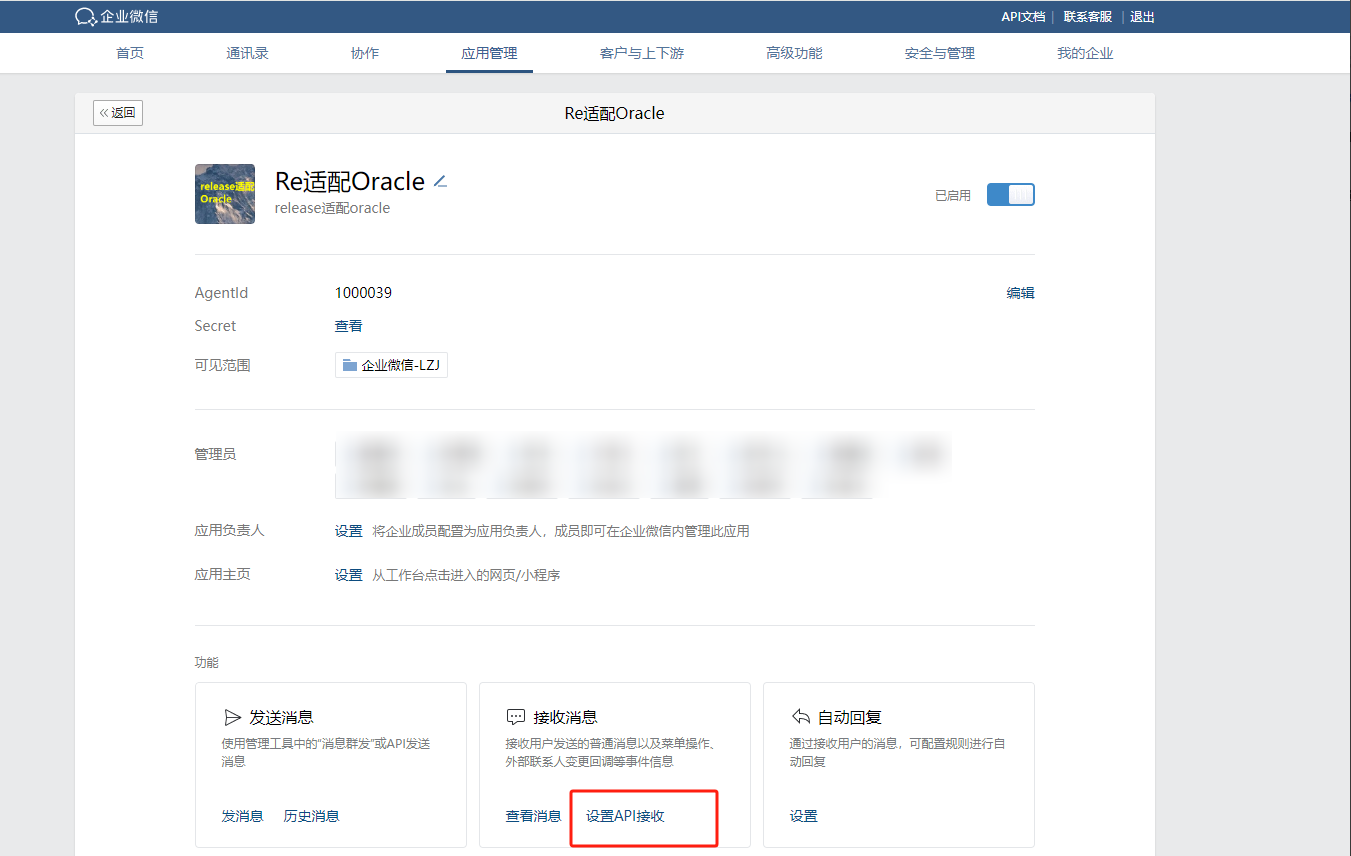Click 设置 for 应用主页
This screenshot has width=1351, height=856.
pyautogui.click(x=348, y=575)
